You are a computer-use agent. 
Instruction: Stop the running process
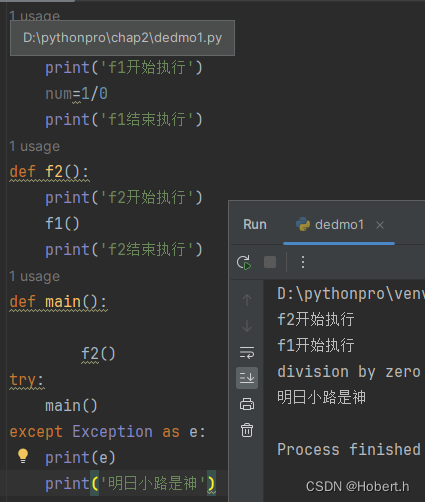(x=270, y=262)
